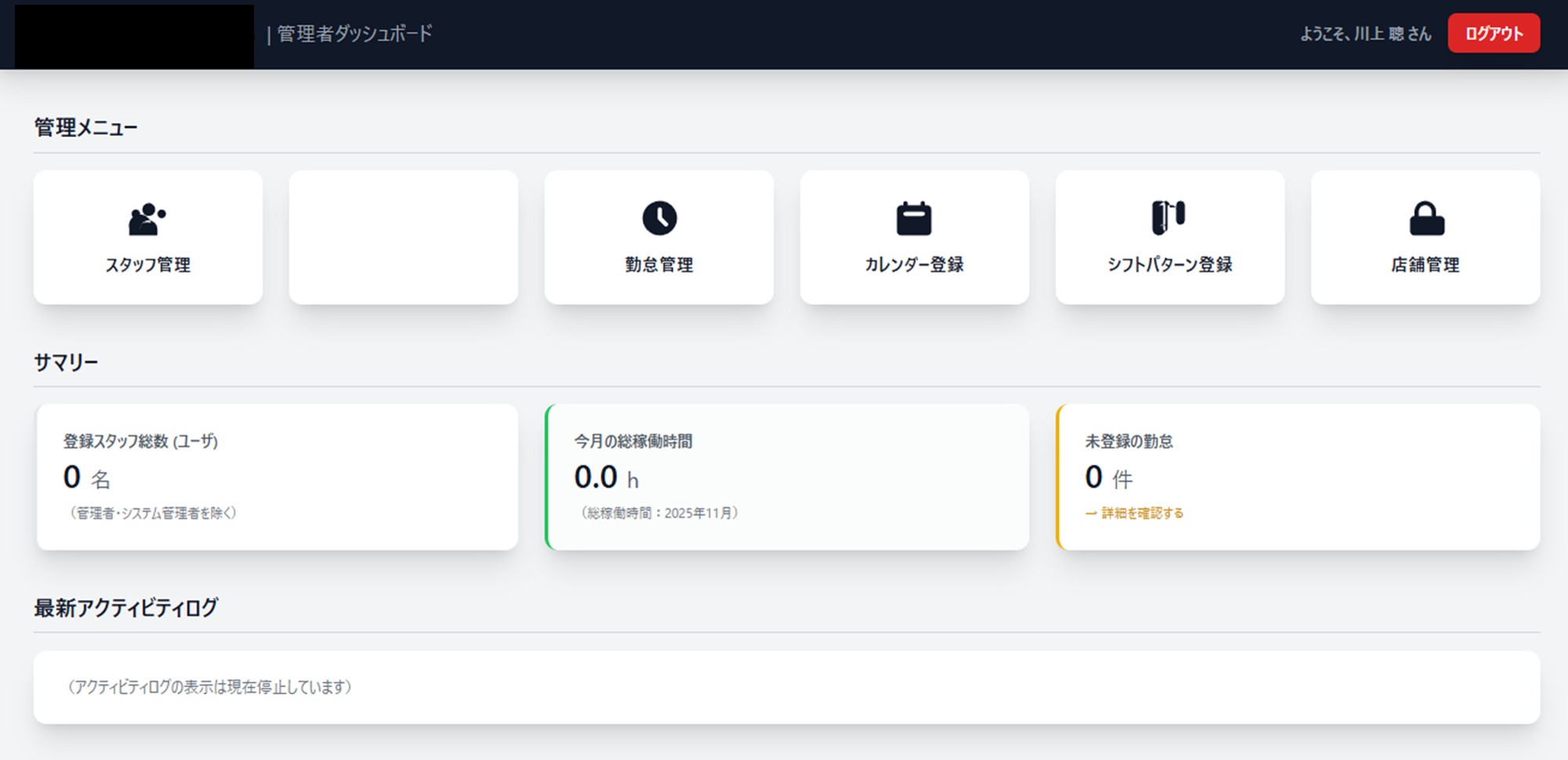Click the activity log stopped message panel

coord(786,687)
